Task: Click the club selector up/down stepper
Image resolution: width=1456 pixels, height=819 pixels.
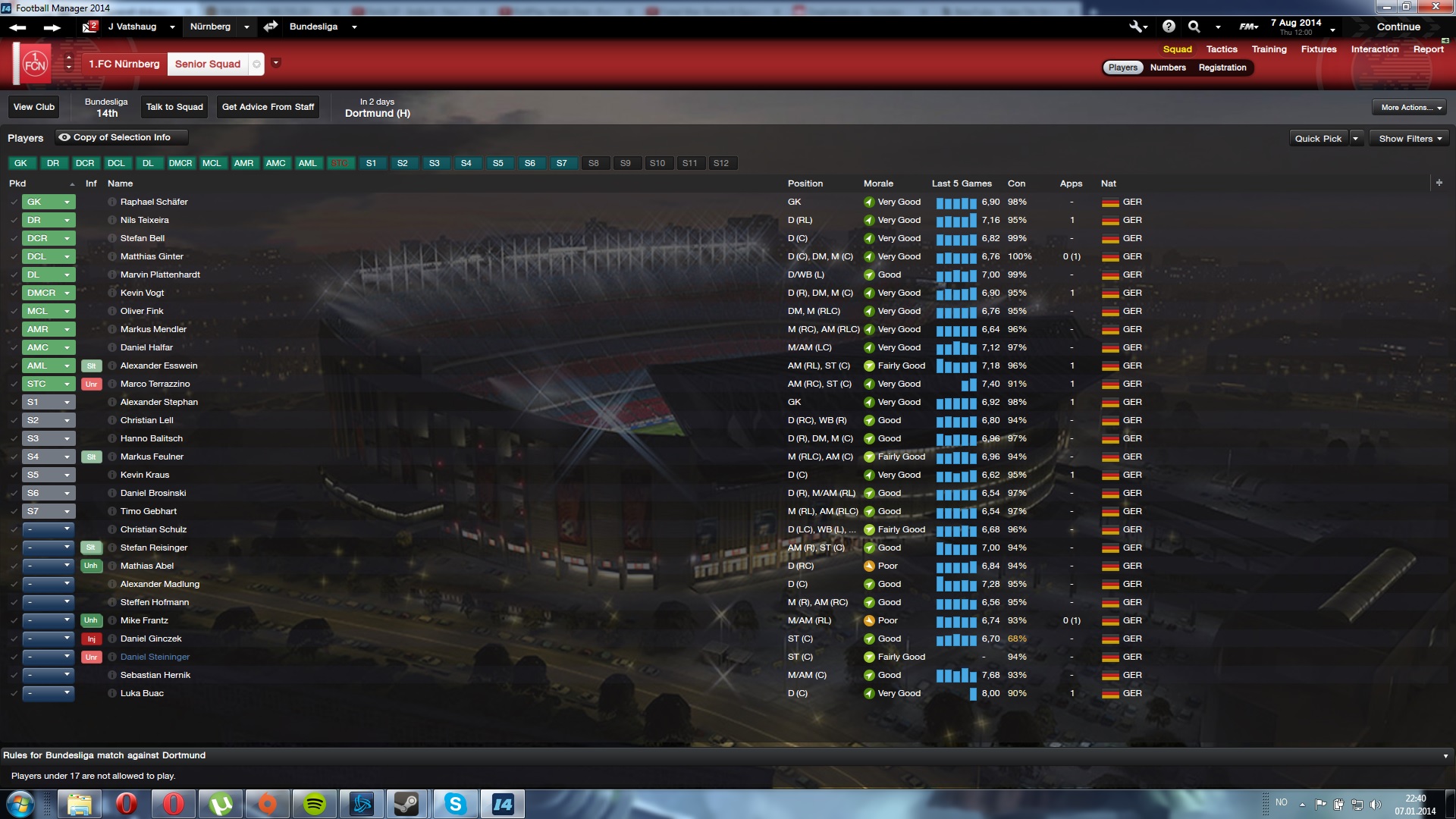Action: click(x=69, y=62)
